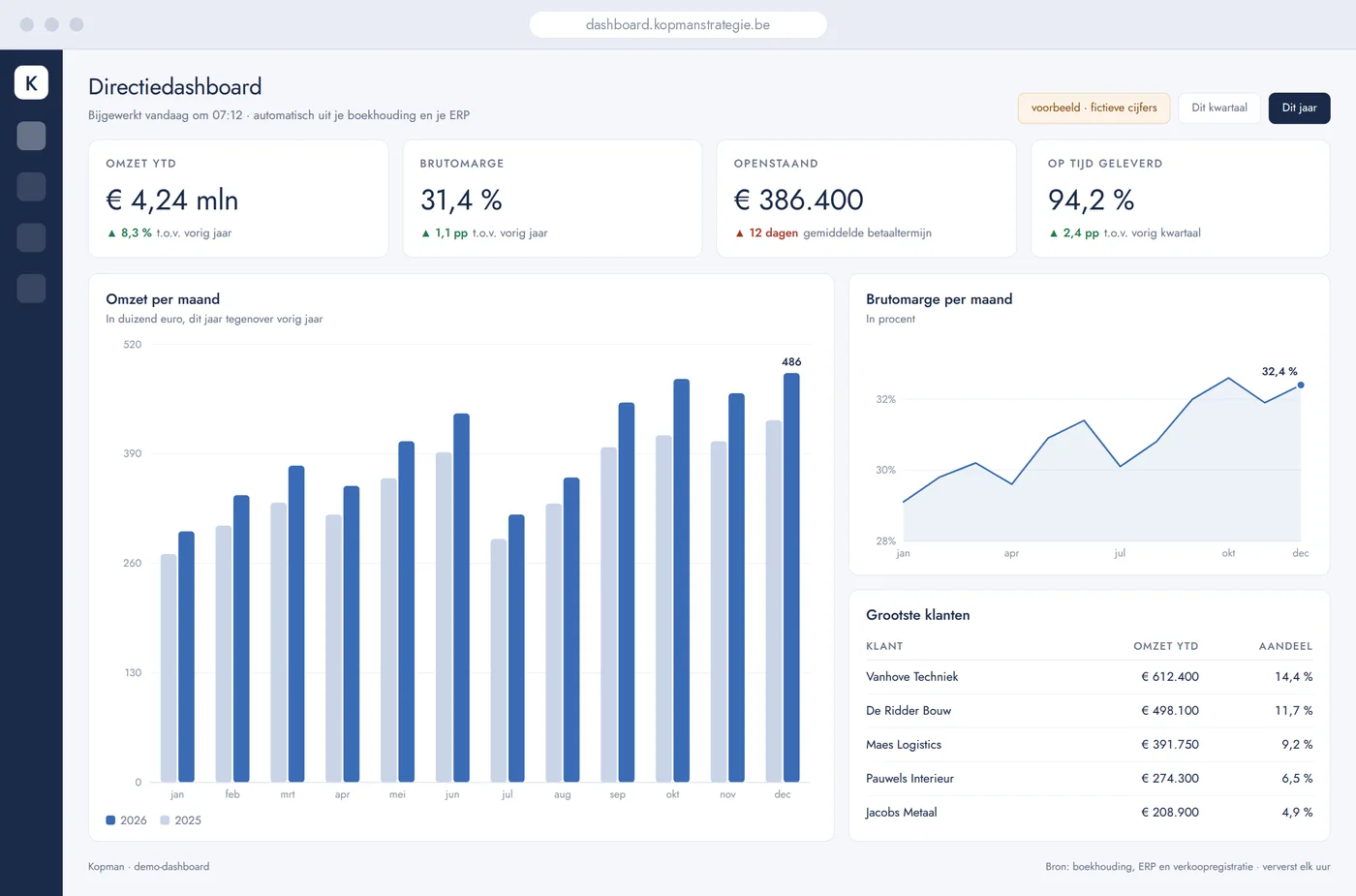The width and height of the screenshot is (1356, 896).
Task: Click the '€ 612.400' revenue cell
Action: click(x=1170, y=677)
